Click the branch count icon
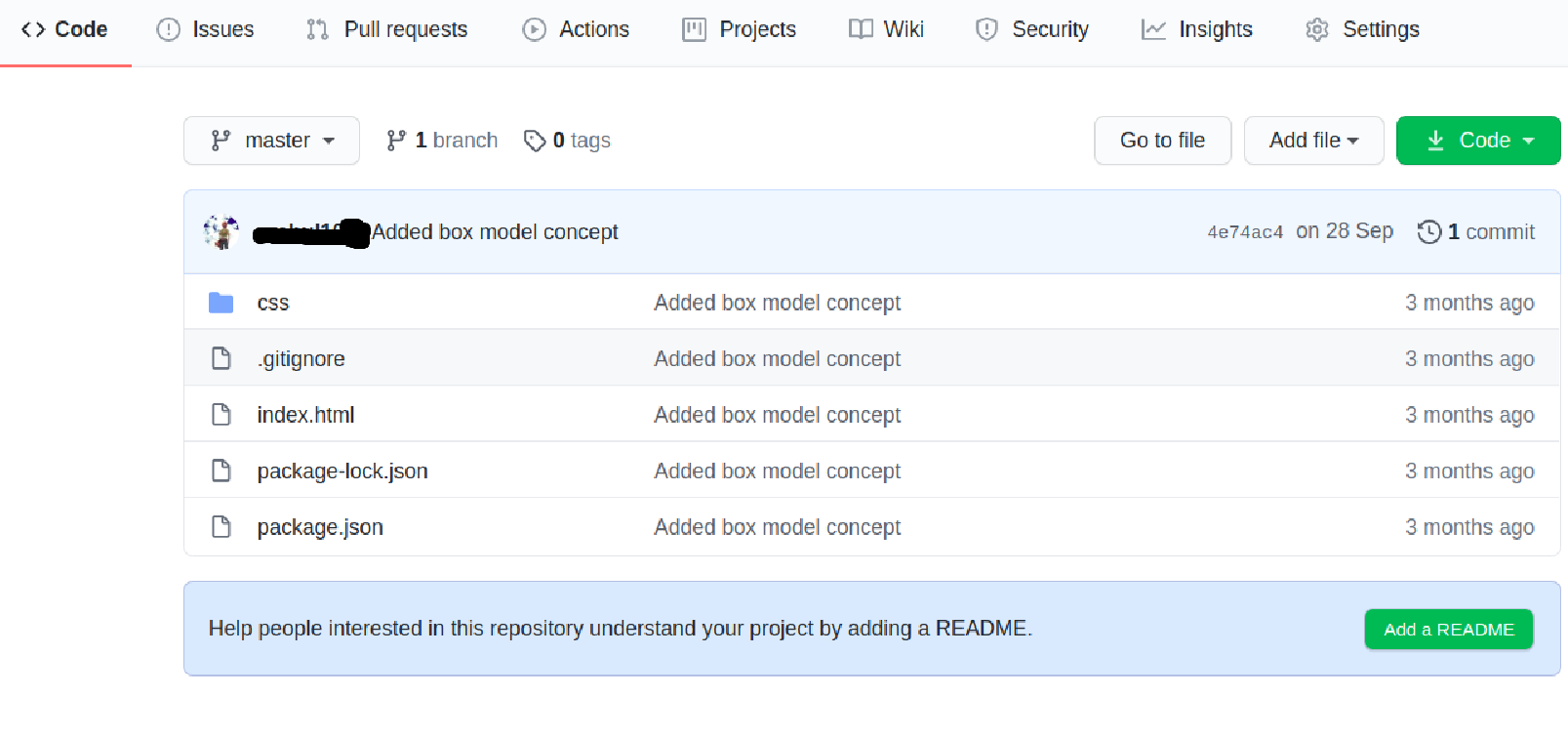 pos(396,141)
